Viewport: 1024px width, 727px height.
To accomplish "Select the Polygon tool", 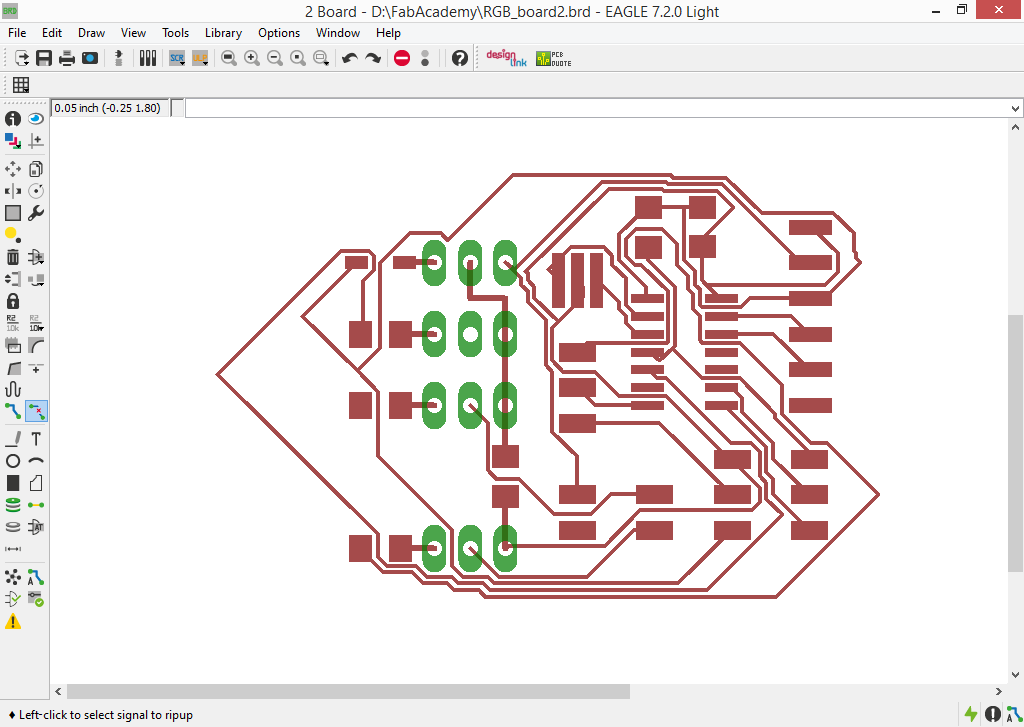I will [x=36, y=483].
